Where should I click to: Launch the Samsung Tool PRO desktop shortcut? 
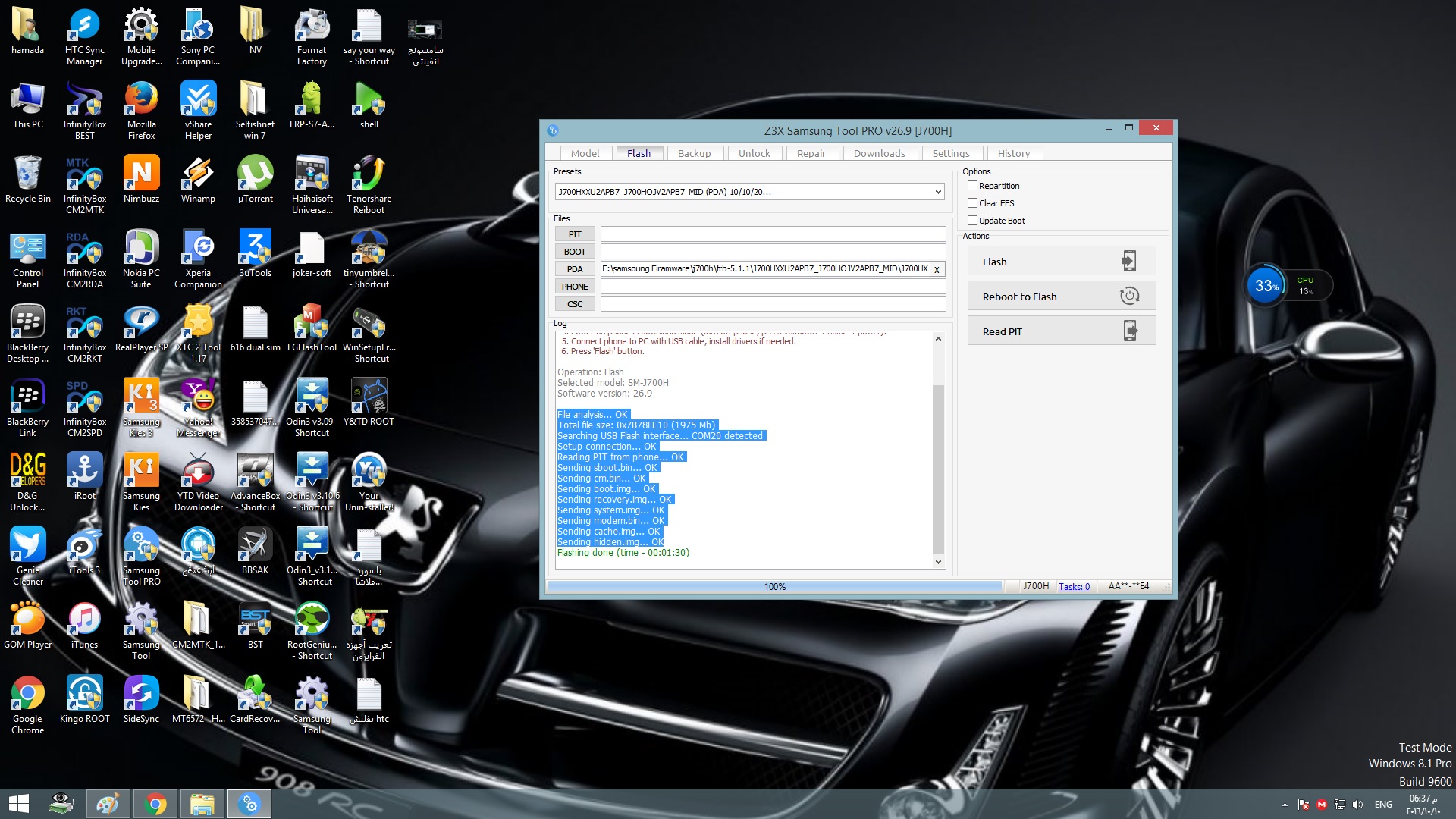141,557
